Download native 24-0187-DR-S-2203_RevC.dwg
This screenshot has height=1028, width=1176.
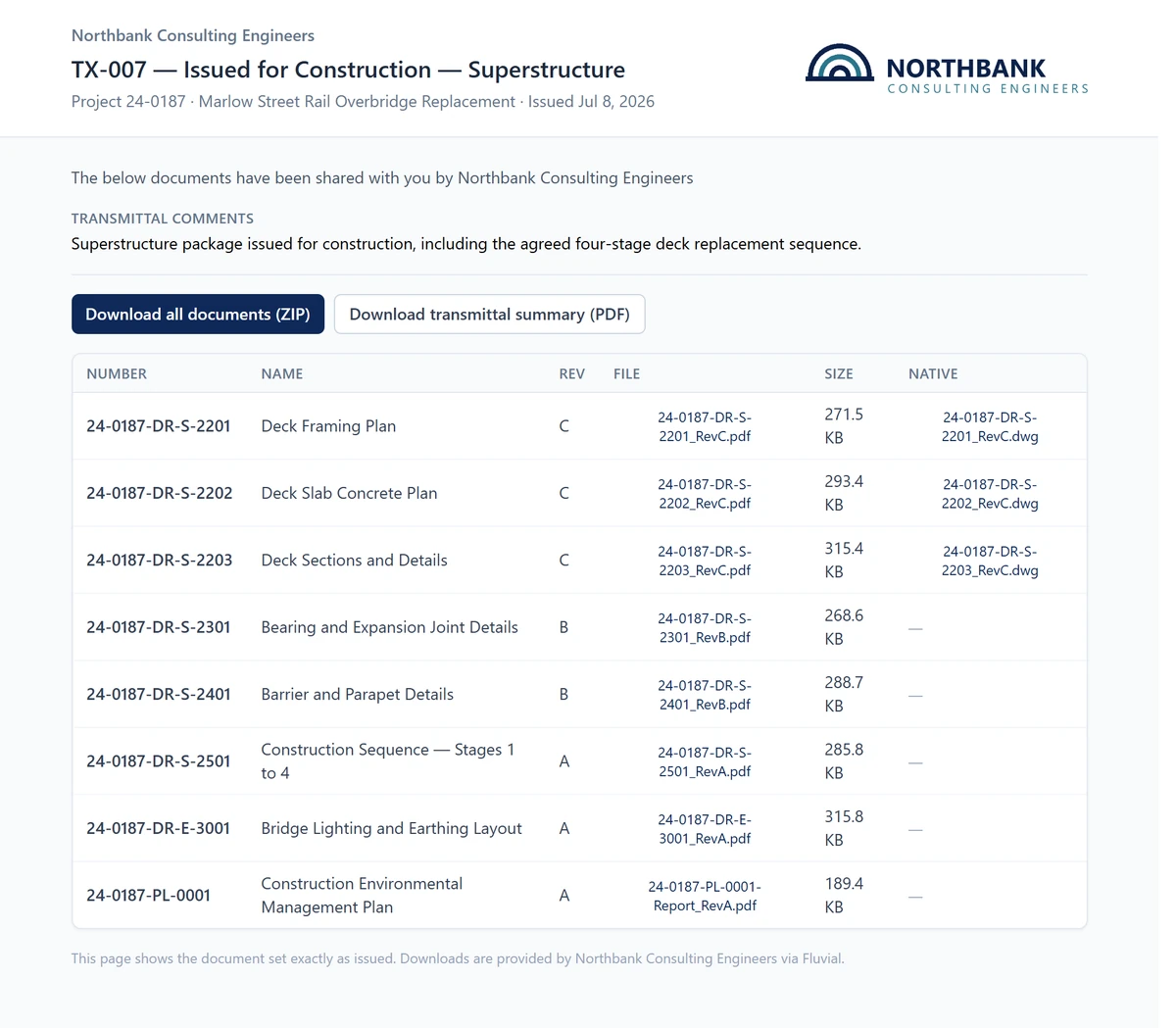pyautogui.click(x=990, y=561)
